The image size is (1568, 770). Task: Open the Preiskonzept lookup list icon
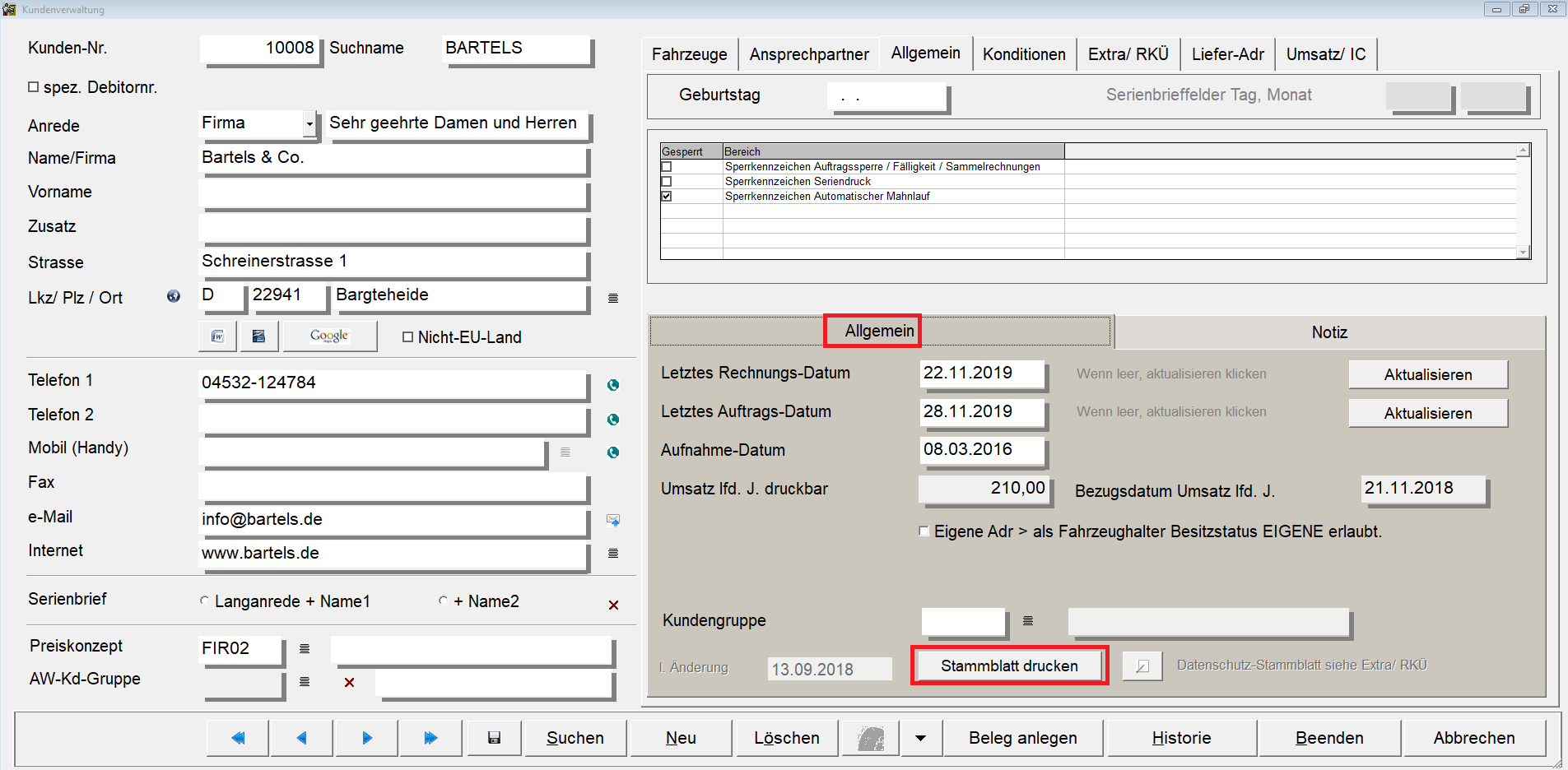[305, 648]
